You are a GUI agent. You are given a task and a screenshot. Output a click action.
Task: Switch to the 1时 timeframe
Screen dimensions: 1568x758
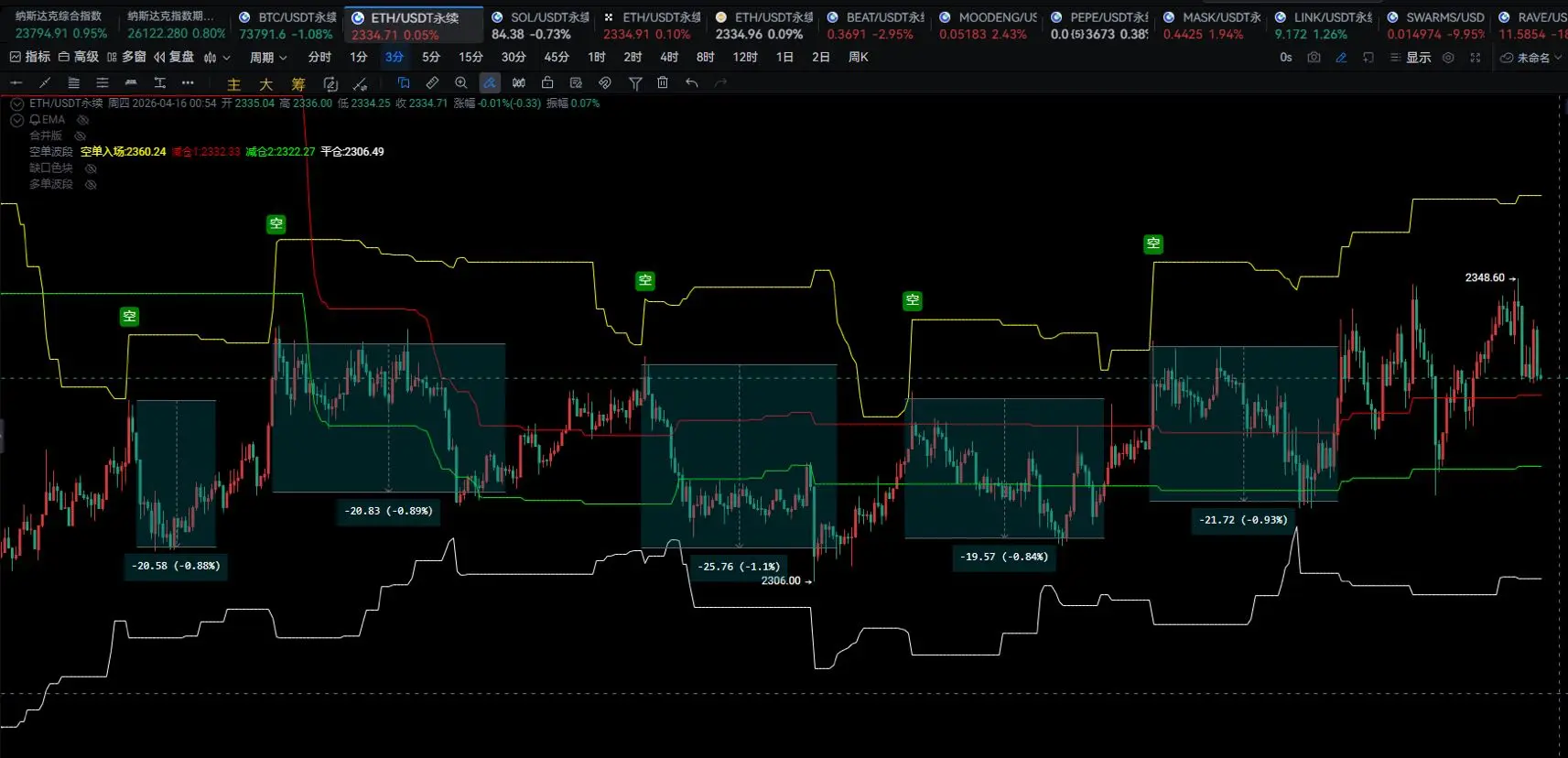pyautogui.click(x=597, y=58)
